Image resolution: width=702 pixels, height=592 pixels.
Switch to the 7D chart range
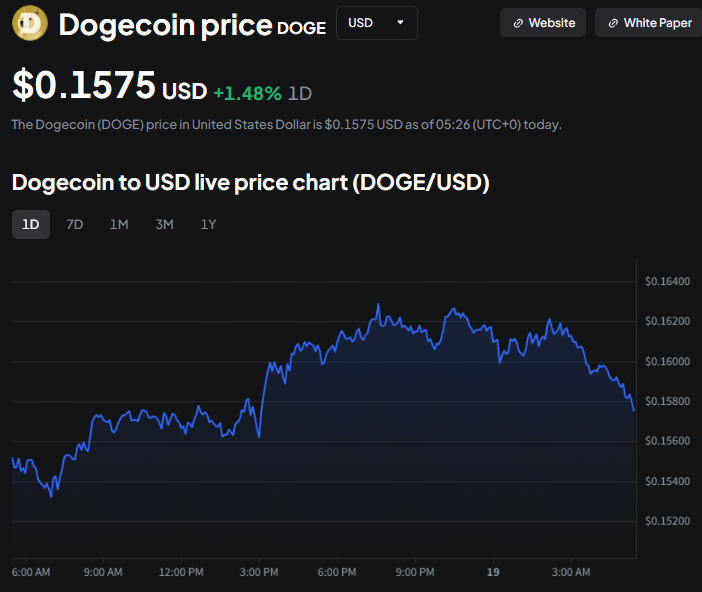75,225
